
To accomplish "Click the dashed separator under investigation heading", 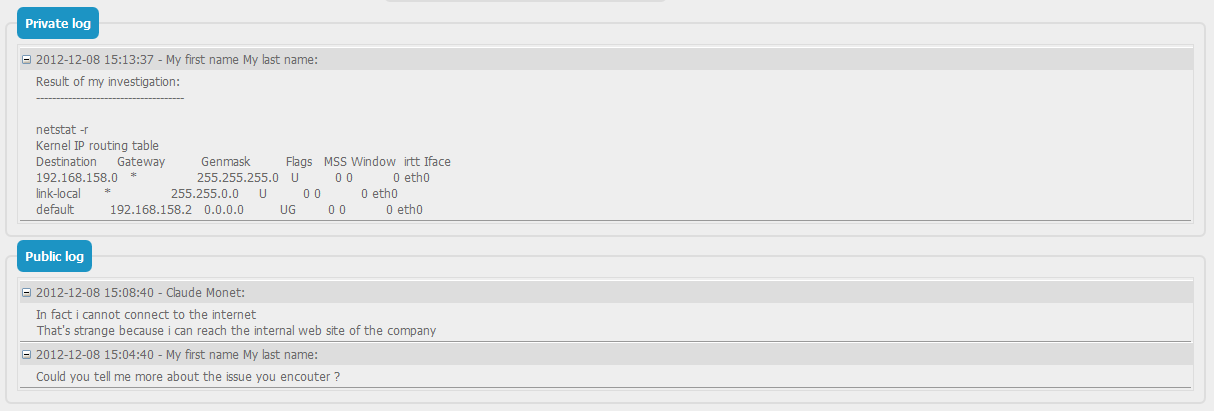I will [110, 98].
